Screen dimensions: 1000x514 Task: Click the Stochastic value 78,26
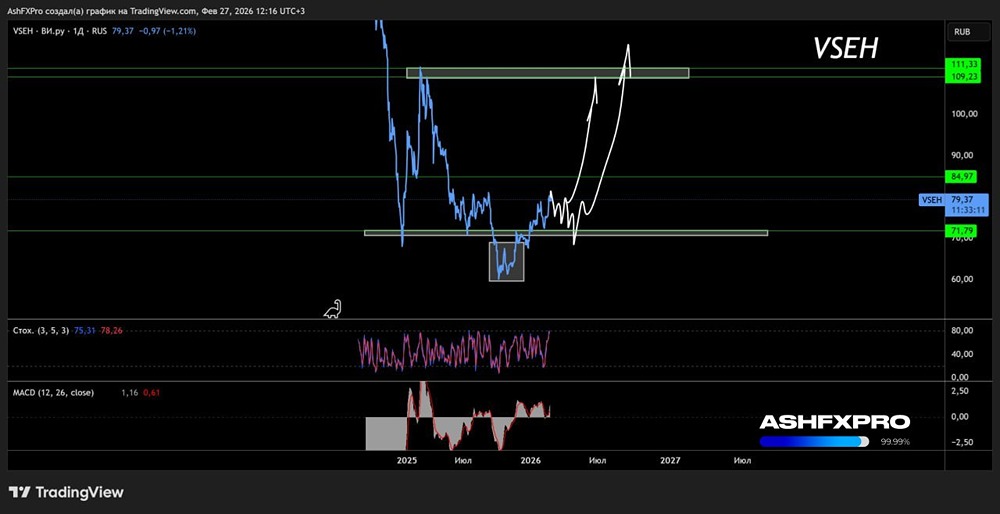(x=110, y=330)
